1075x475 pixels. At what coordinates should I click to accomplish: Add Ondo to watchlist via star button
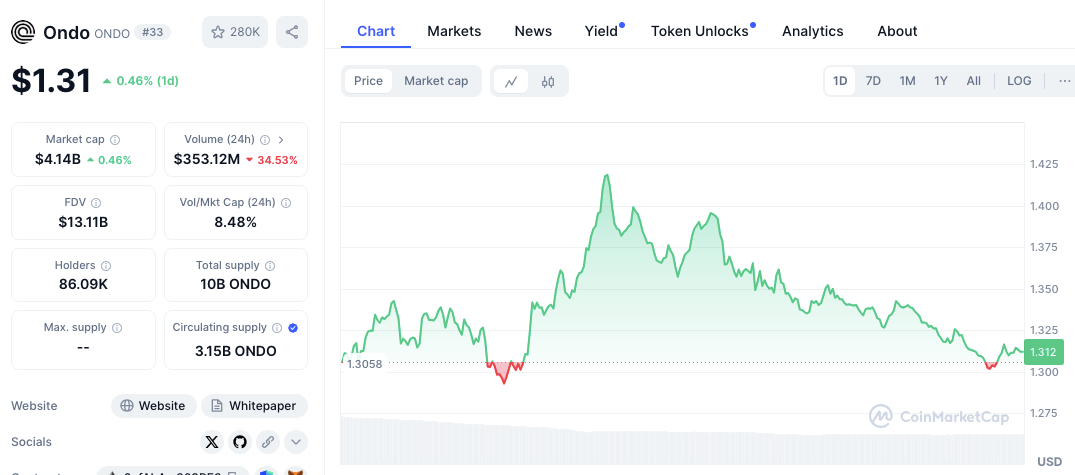click(x=235, y=32)
